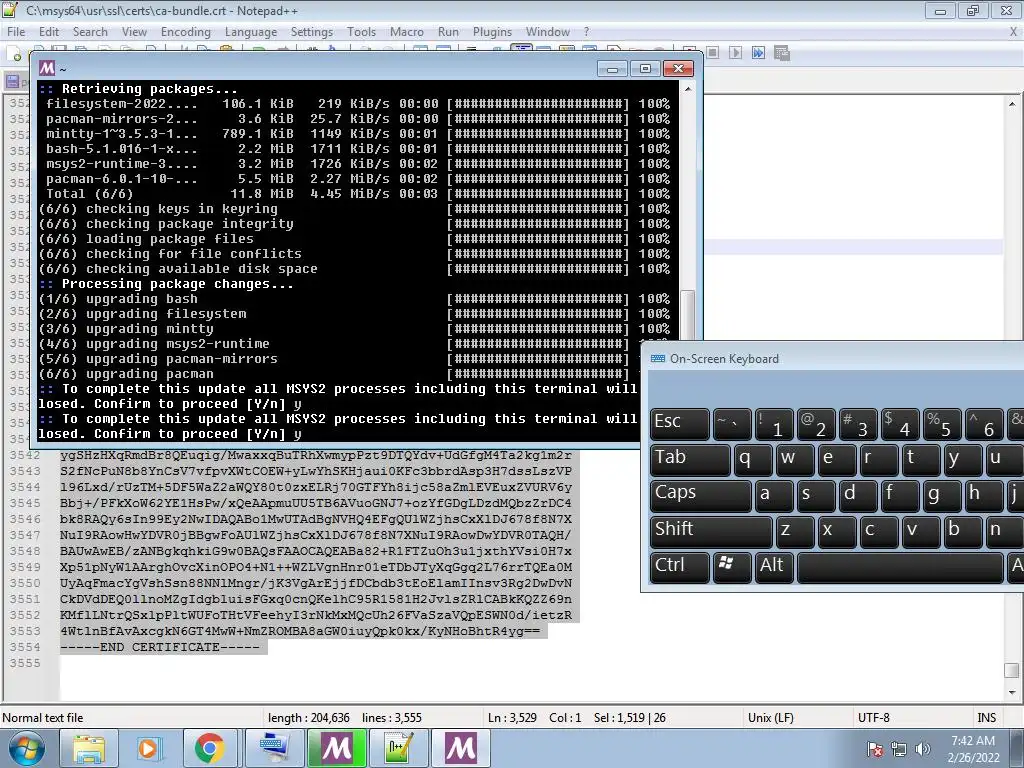Open the Window menu
Viewport: 1024px width, 768px height.
547,31
